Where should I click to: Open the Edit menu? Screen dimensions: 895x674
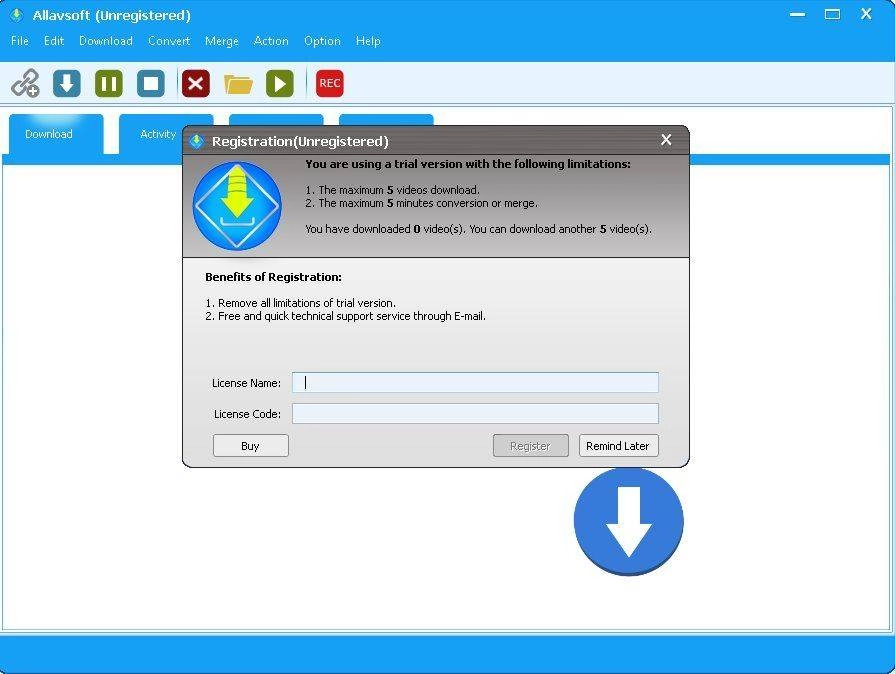[54, 41]
